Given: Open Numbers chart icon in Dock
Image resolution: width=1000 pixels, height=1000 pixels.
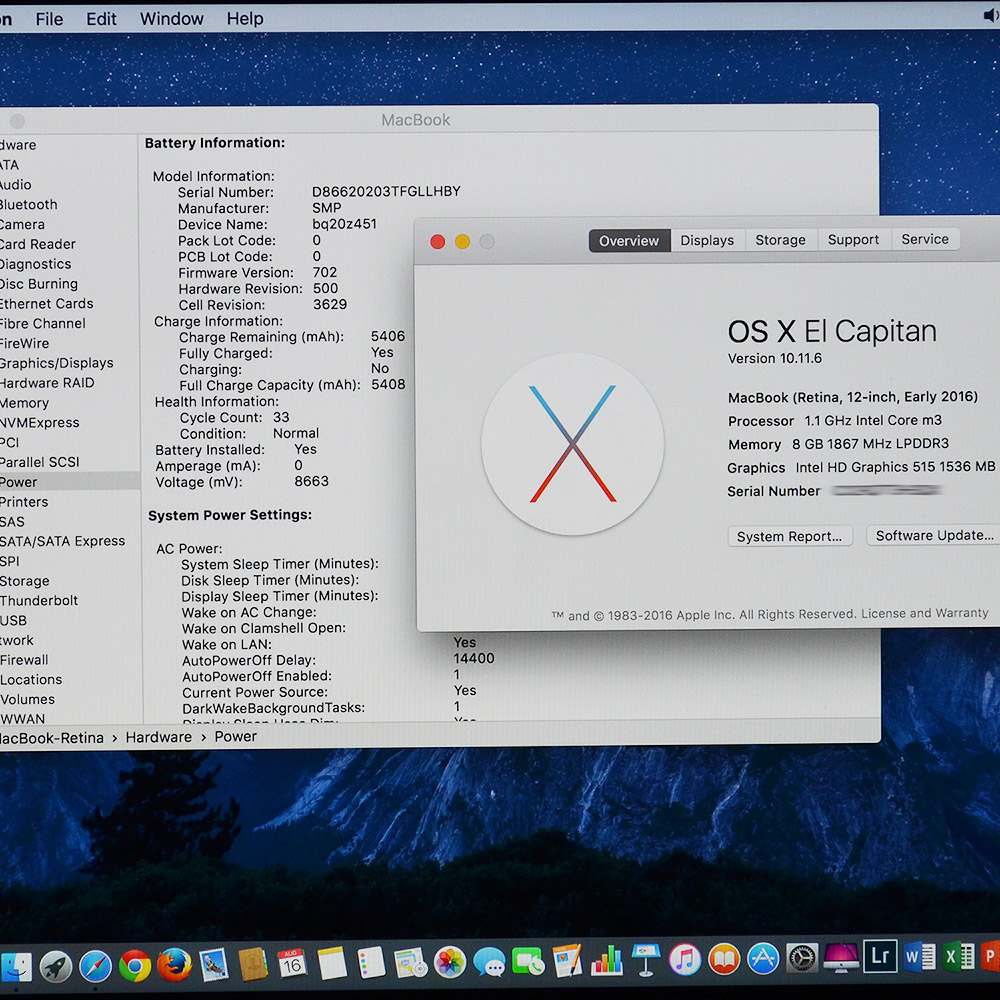Looking at the screenshot, I should tap(607, 960).
